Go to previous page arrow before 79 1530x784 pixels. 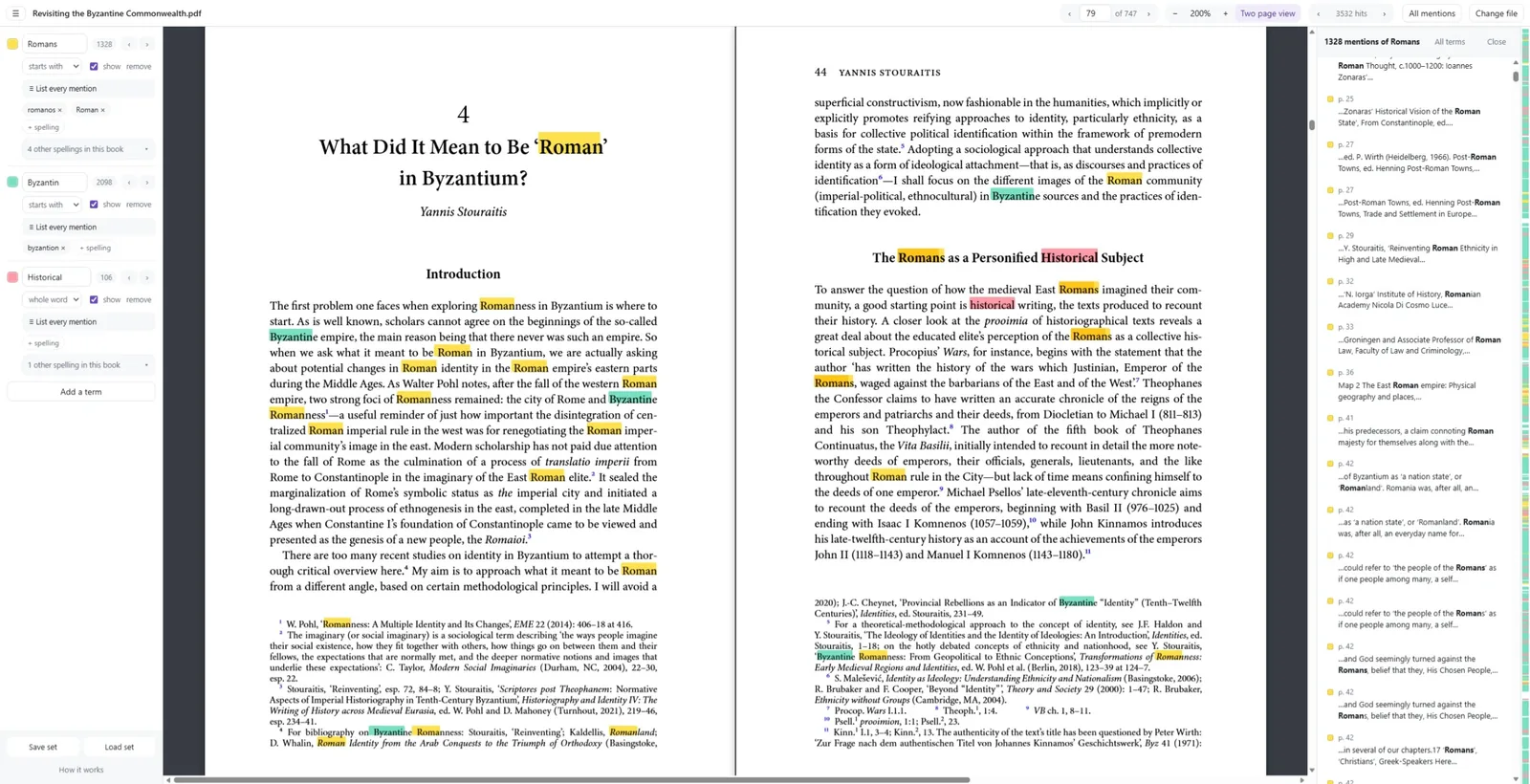(x=1069, y=13)
